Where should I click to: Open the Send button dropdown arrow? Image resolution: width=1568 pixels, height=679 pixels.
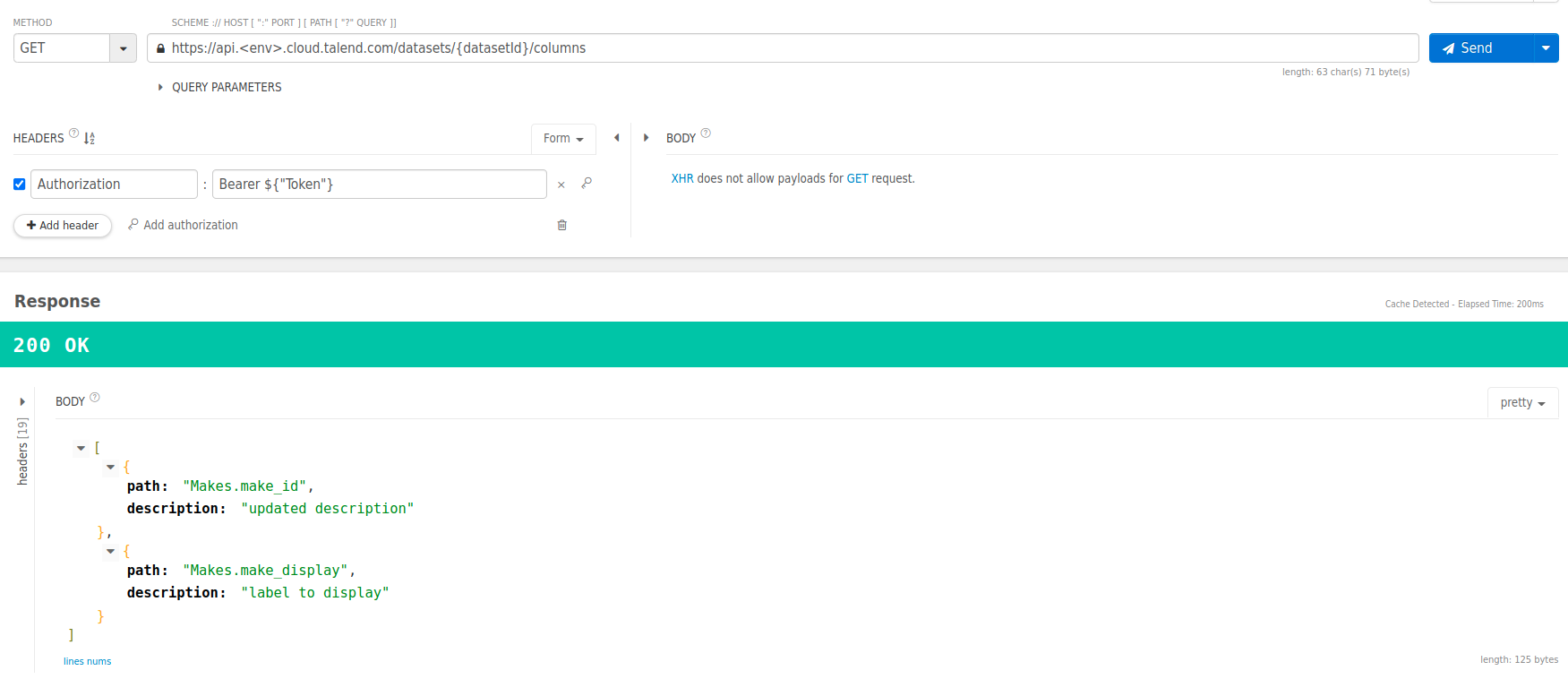click(x=1547, y=48)
